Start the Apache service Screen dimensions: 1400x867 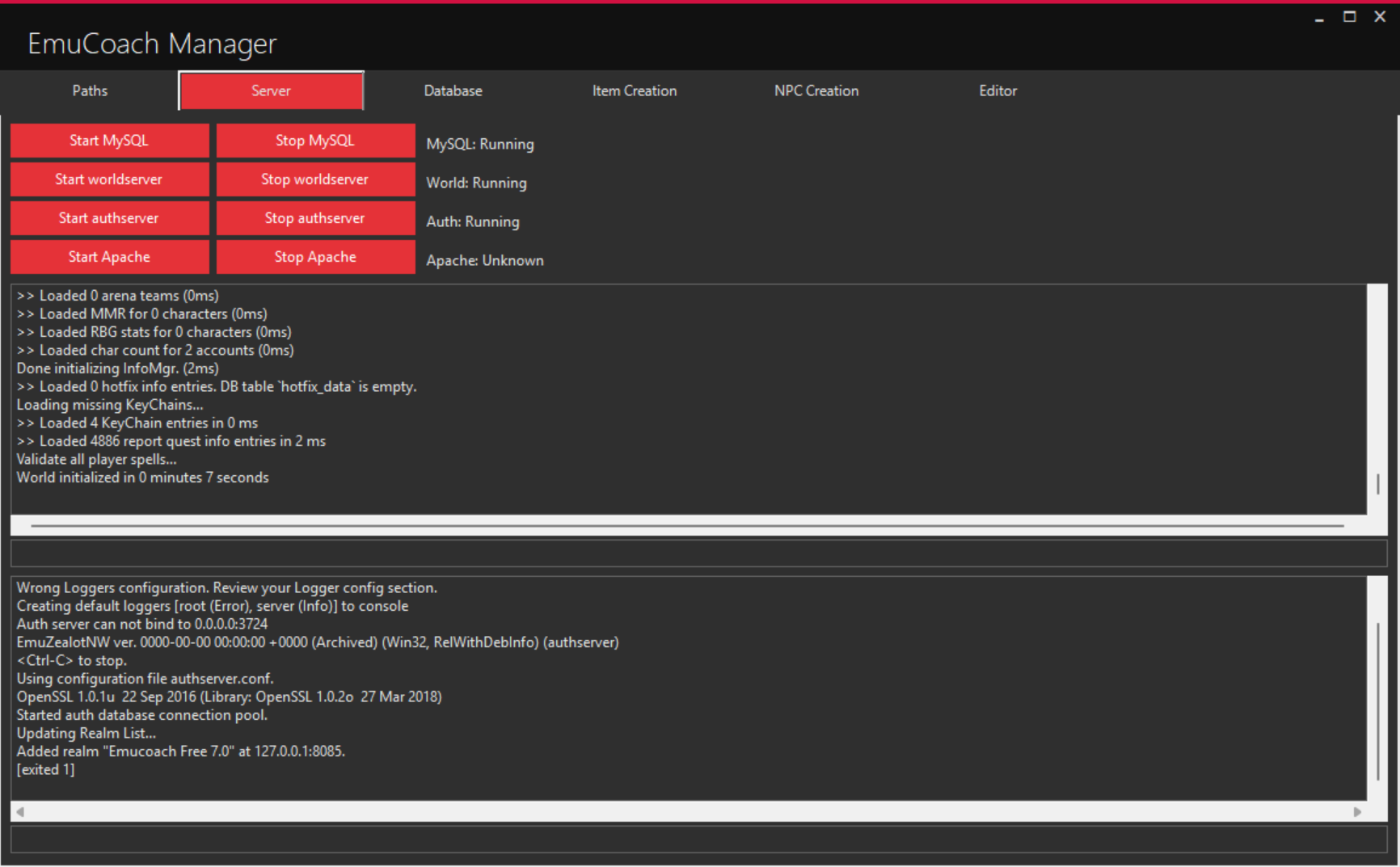(x=109, y=256)
